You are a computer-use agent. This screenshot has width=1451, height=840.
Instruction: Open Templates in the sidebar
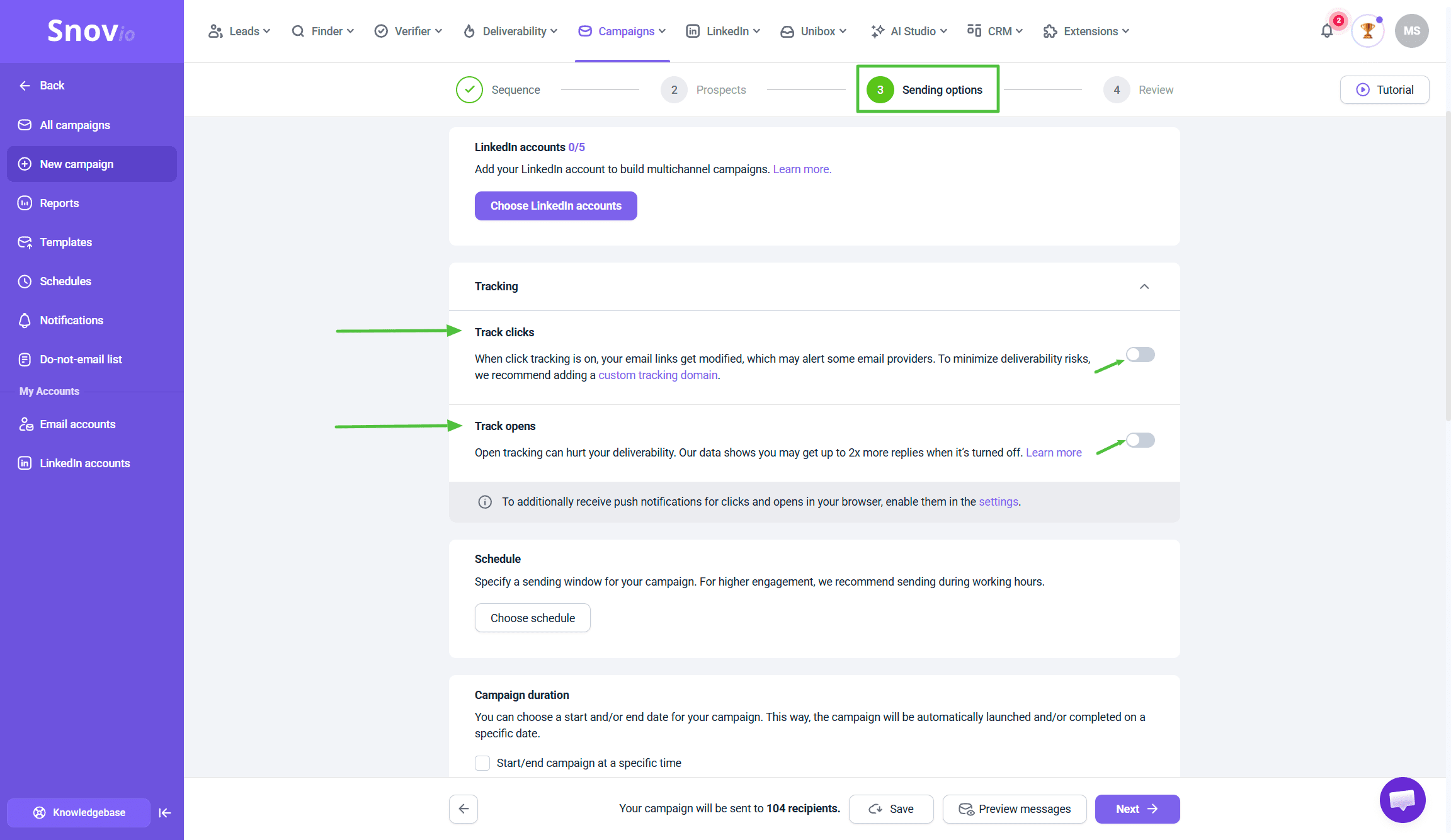click(65, 242)
